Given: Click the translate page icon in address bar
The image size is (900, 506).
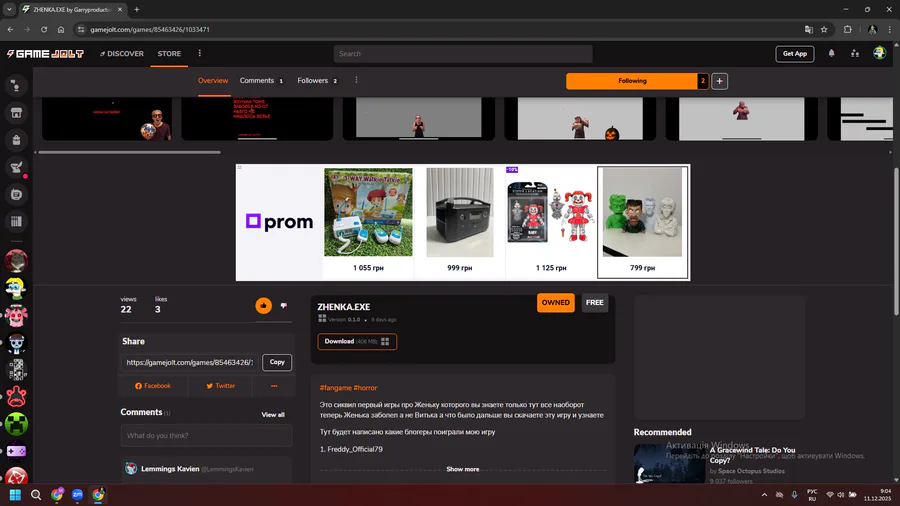Looking at the screenshot, I should pos(809,29).
